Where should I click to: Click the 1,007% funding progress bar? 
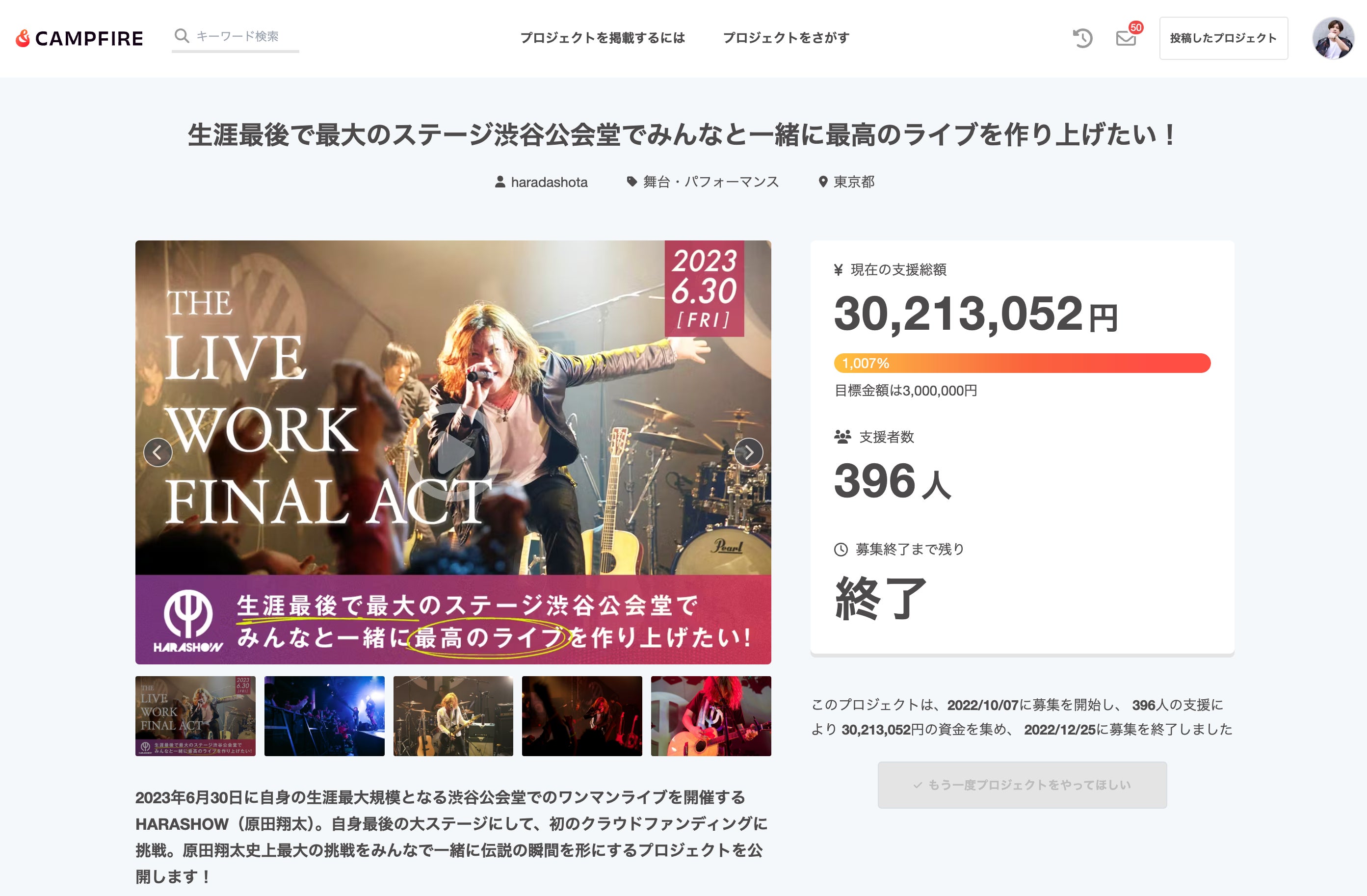coord(1022,363)
